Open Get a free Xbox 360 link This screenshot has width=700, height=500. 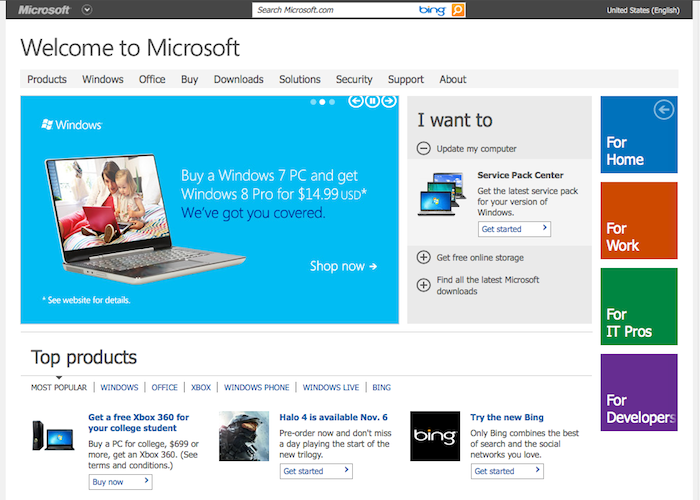(x=138, y=422)
